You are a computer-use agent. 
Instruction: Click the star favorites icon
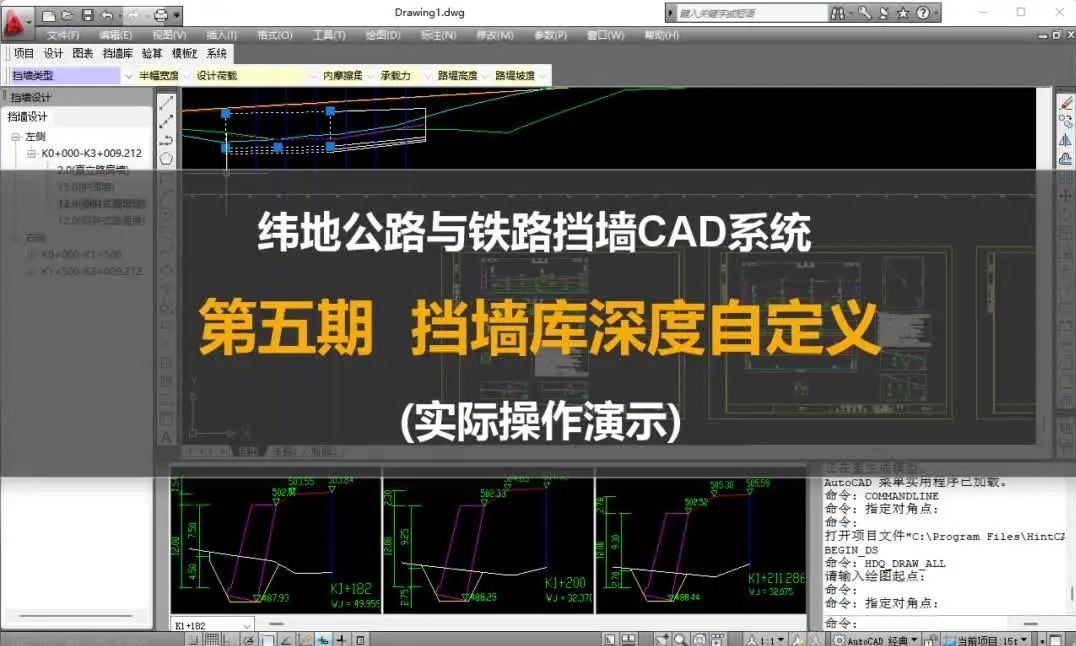902,14
